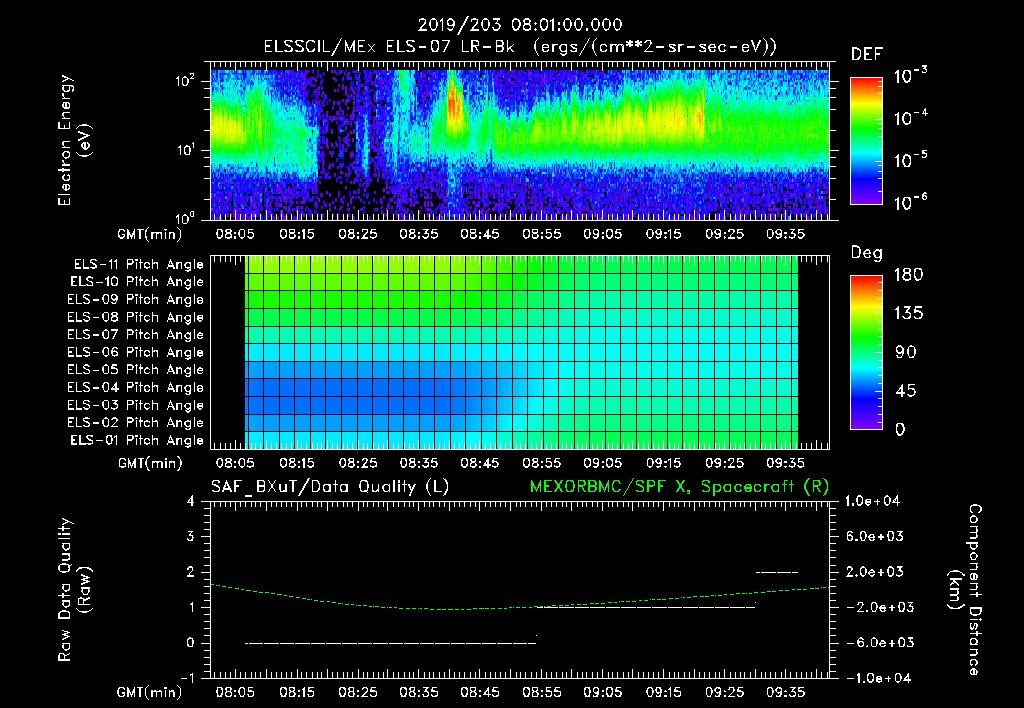Click the 10^-6 tick on DEF color bar
The height and width of the screenshot is (708, 1024).
(x=910, y=202)
